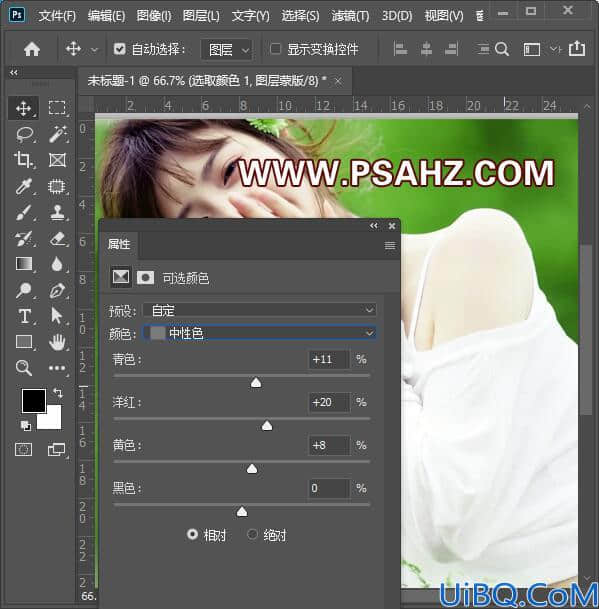
Task: Close the Properties panel
Action: tap(392, 226)
